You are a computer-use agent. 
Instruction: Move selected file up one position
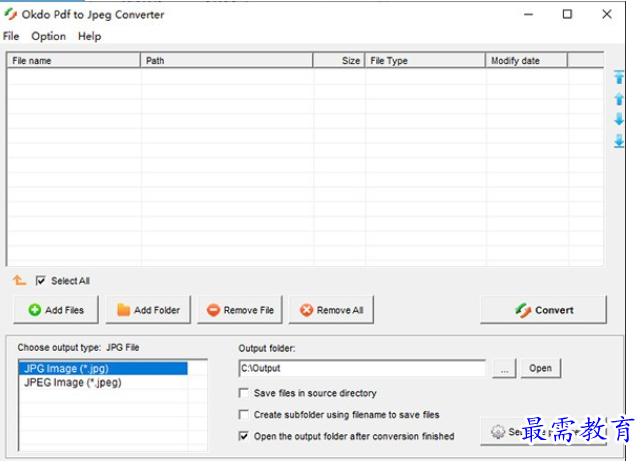click(619, 98)
